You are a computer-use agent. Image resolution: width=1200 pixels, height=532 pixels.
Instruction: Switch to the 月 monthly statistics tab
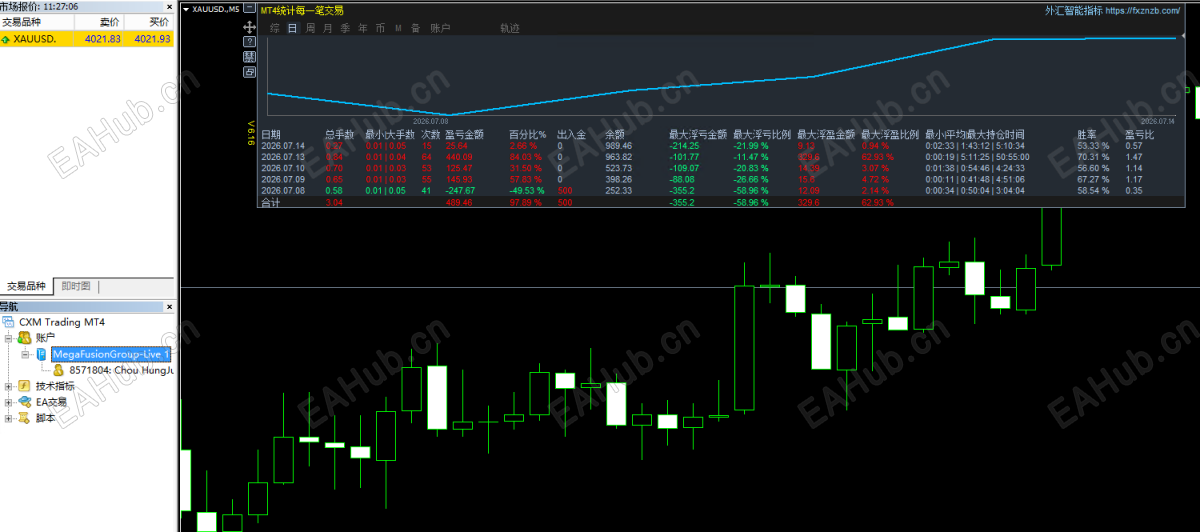pos(327,28)
